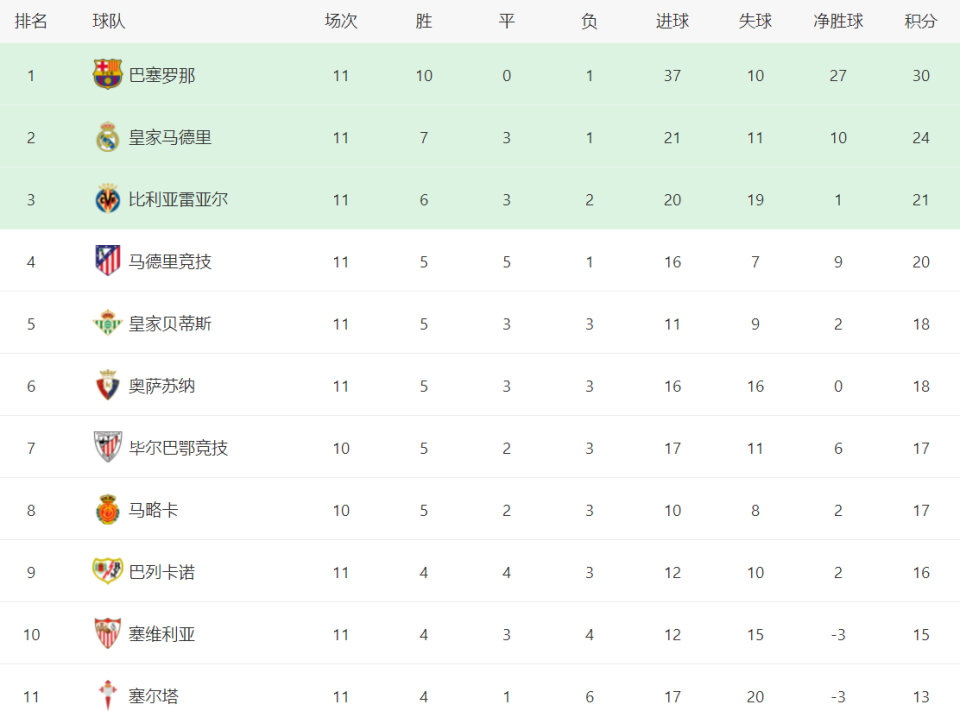The image size is (960, 717).
Task: Click the Real Betis green crest
Action: [x=107, y=323]
